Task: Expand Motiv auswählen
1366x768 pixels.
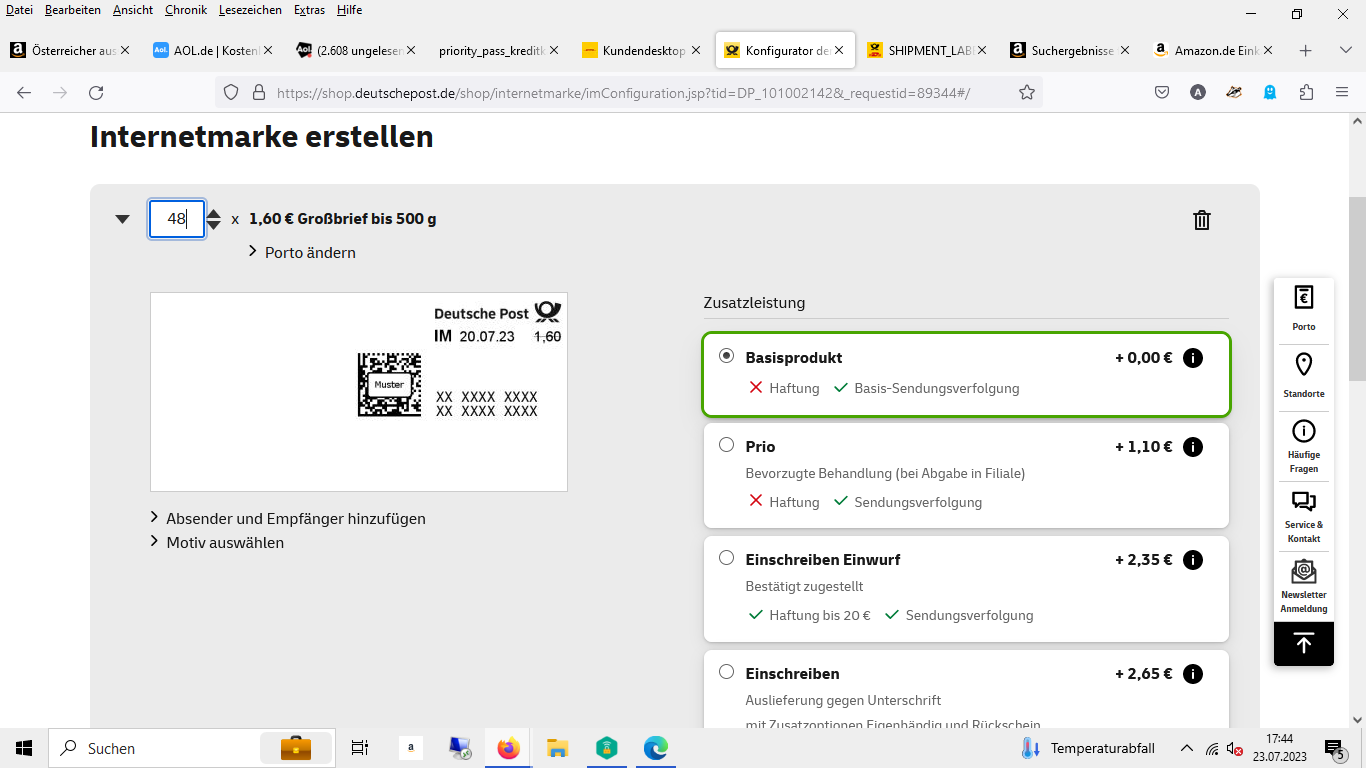Action: (217, 542)
